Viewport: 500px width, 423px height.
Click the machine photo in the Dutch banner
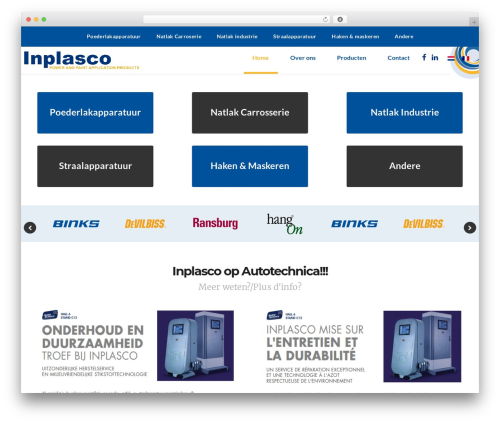(x=195, y=346)
